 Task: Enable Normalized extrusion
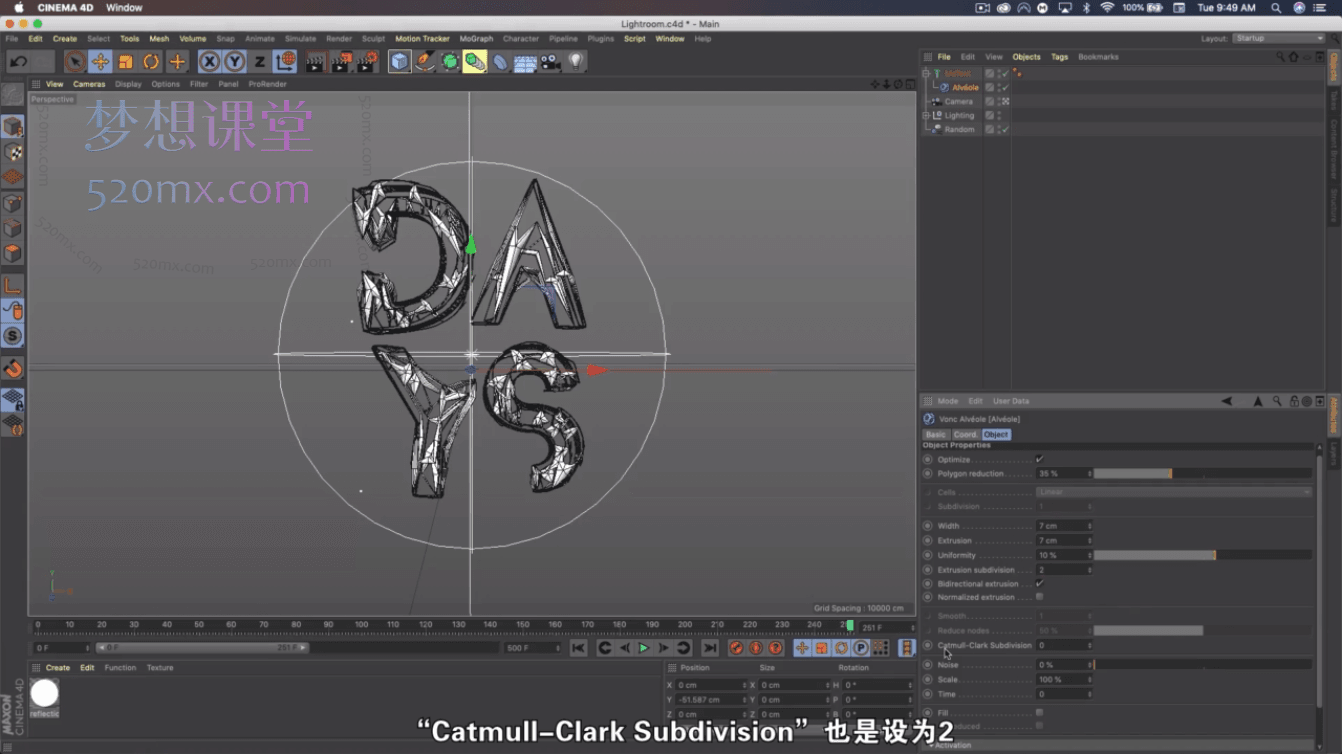pos(1040,597)
